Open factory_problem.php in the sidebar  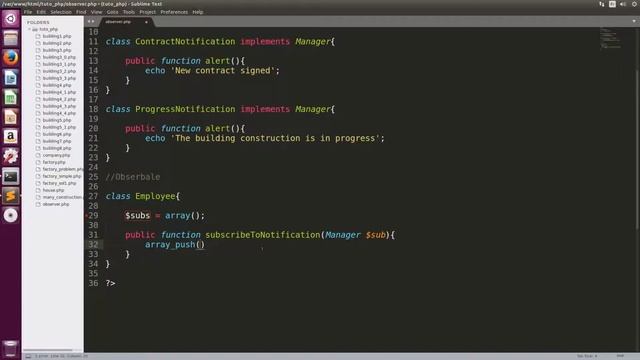pyautogui.click(x=62, y=169)
